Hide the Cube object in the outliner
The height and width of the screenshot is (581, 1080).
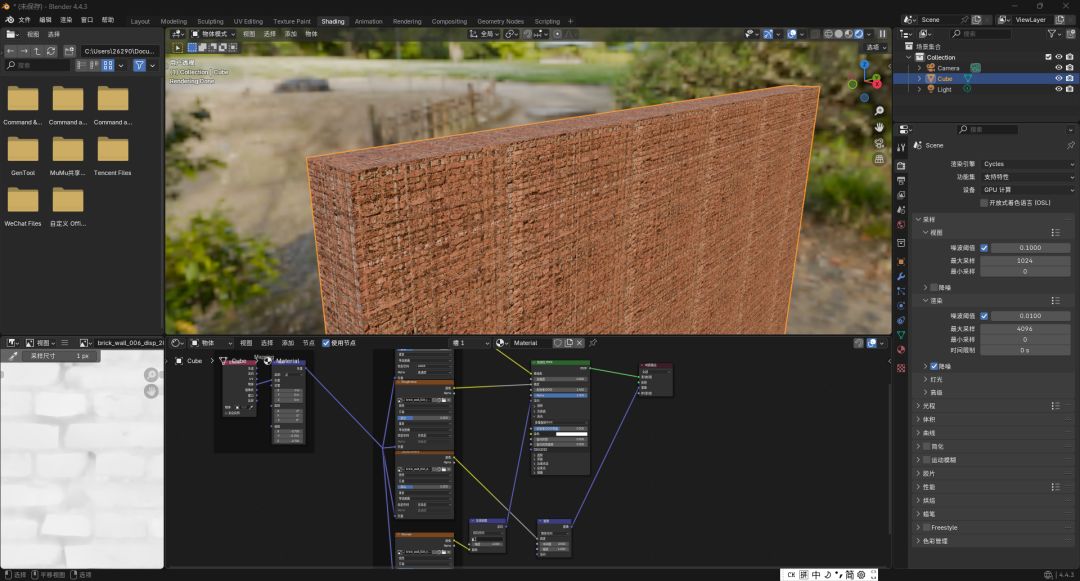pyautogui.click(x=1057, y=78)
